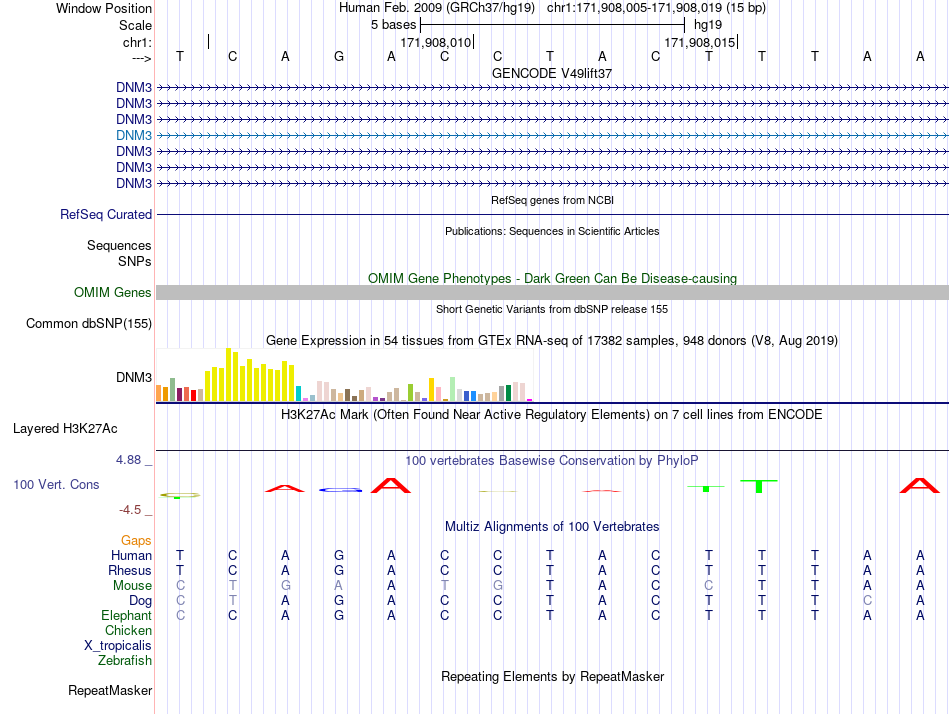
Task: Click the chr1: ruler label
Action: pos(137,42)
